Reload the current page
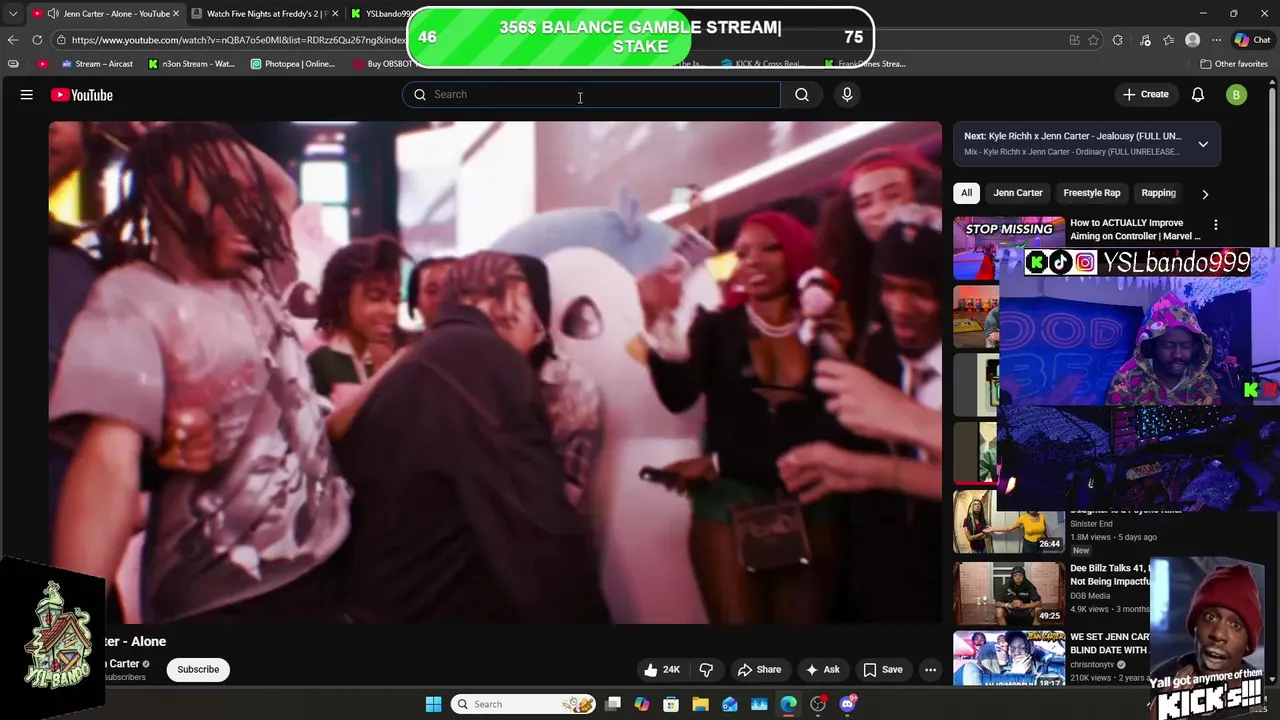This screenshot has width=1280, height=720. pyautogui.click(x=37, y=40)
